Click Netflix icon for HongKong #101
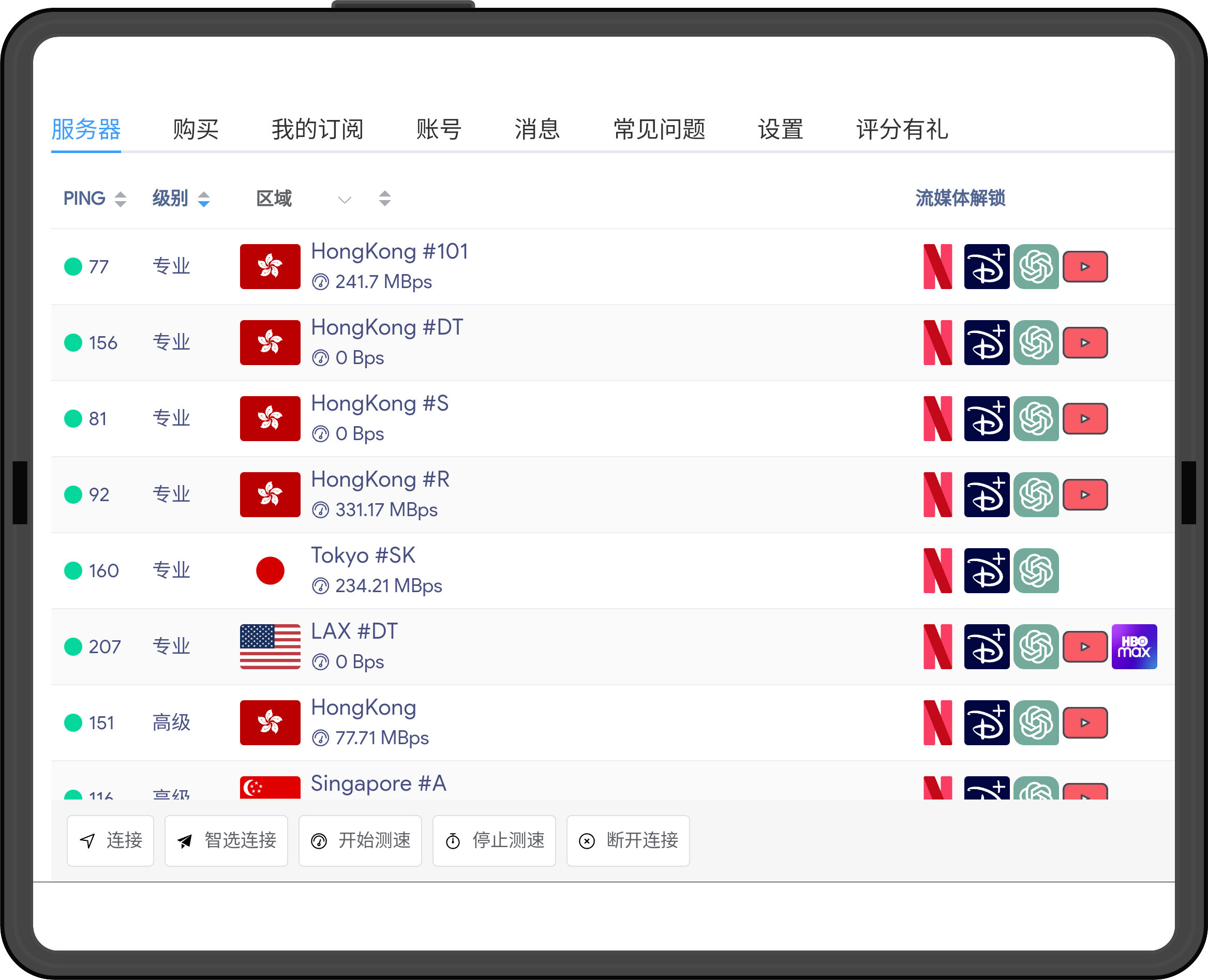Viewport: 1208px width, 980px height. (937, 266)
